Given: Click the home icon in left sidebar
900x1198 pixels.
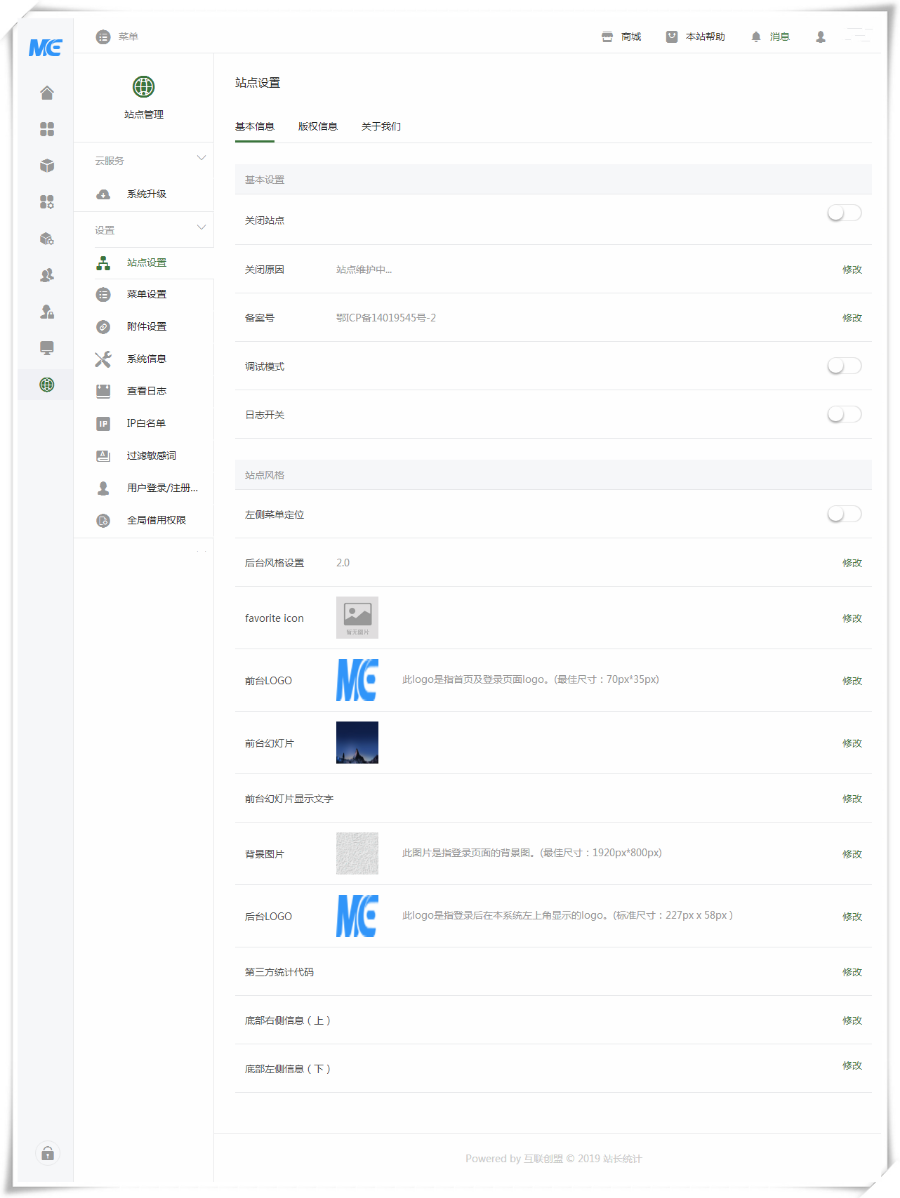Looking at the screenshot, I should pos(47,93).
